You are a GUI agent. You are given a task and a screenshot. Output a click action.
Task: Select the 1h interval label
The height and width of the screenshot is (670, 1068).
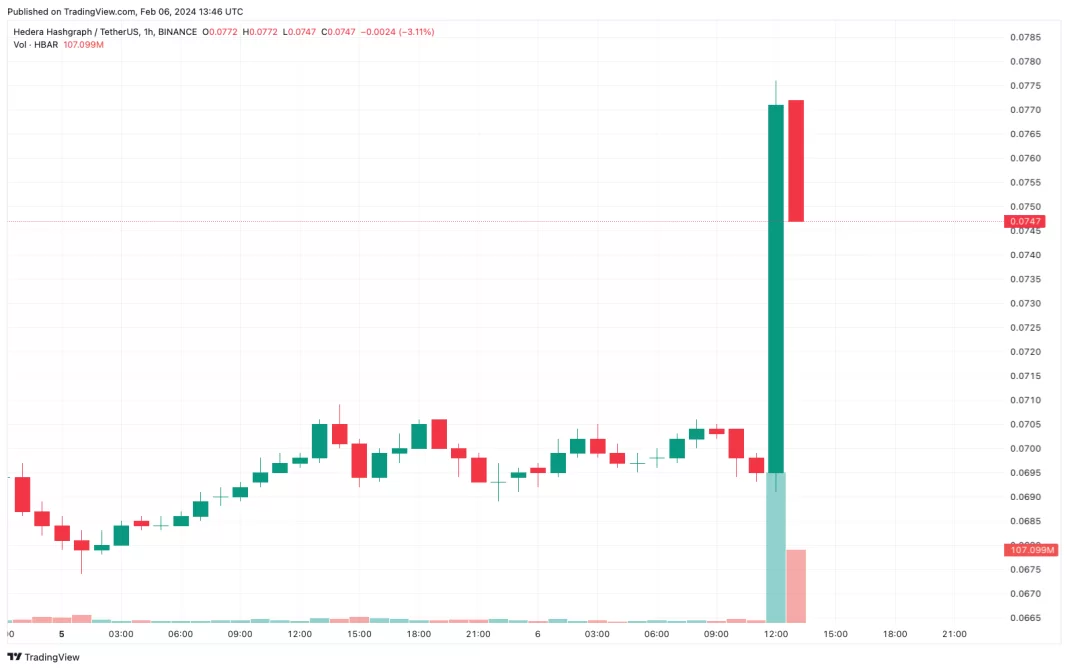tap(148, 32)
